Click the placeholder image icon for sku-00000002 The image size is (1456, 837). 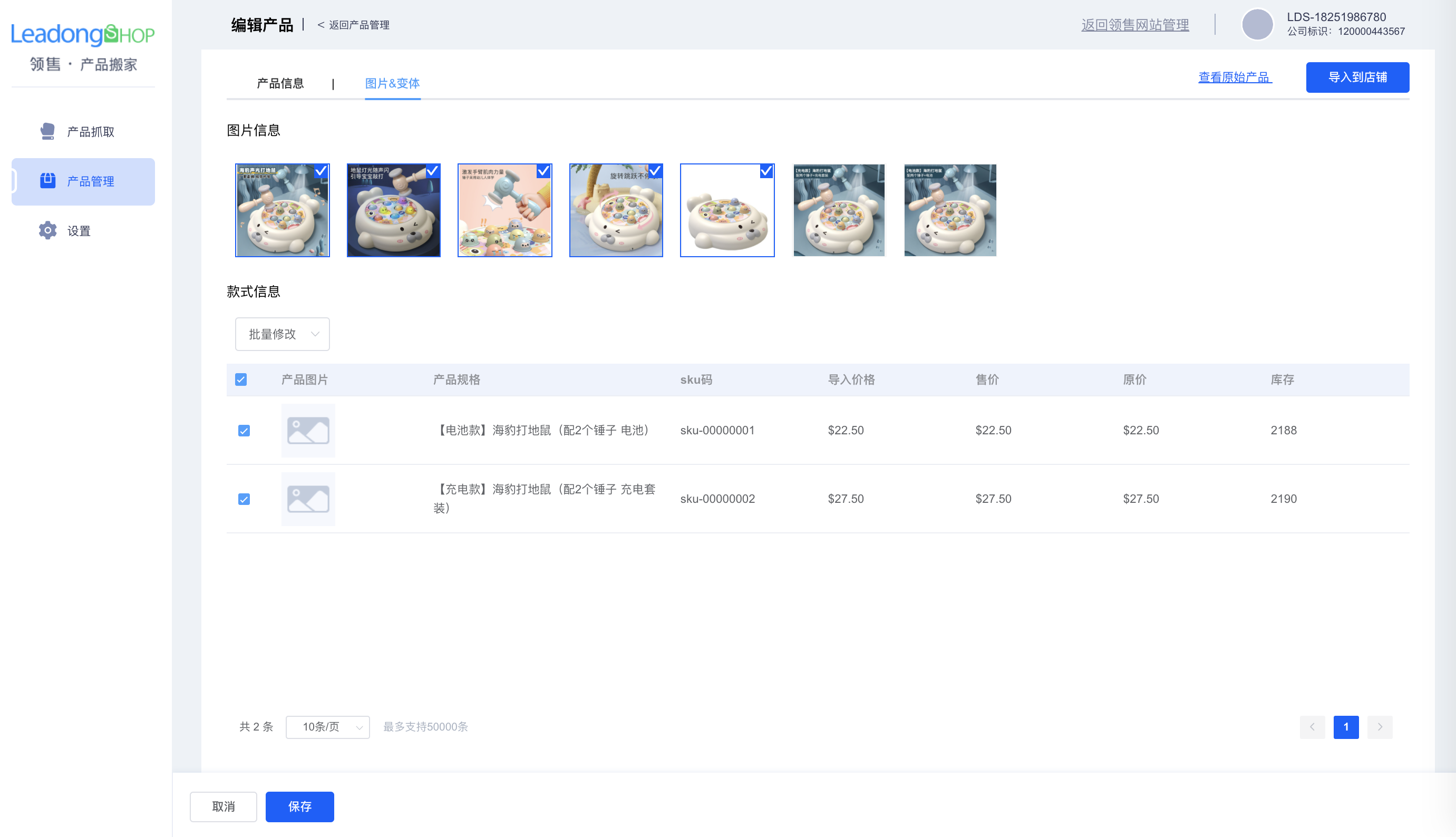(x=308, y=499)
